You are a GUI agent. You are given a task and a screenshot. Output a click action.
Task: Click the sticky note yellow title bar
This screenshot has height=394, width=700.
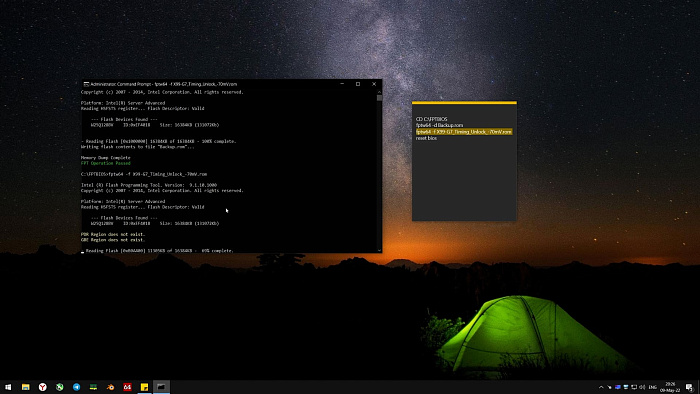coord(464,103)
